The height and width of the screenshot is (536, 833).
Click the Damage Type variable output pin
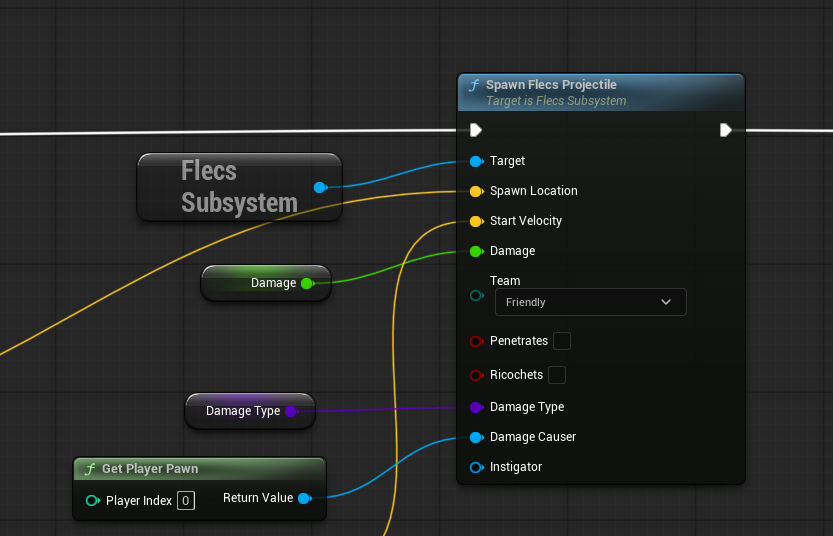click(x=292, y=411)
